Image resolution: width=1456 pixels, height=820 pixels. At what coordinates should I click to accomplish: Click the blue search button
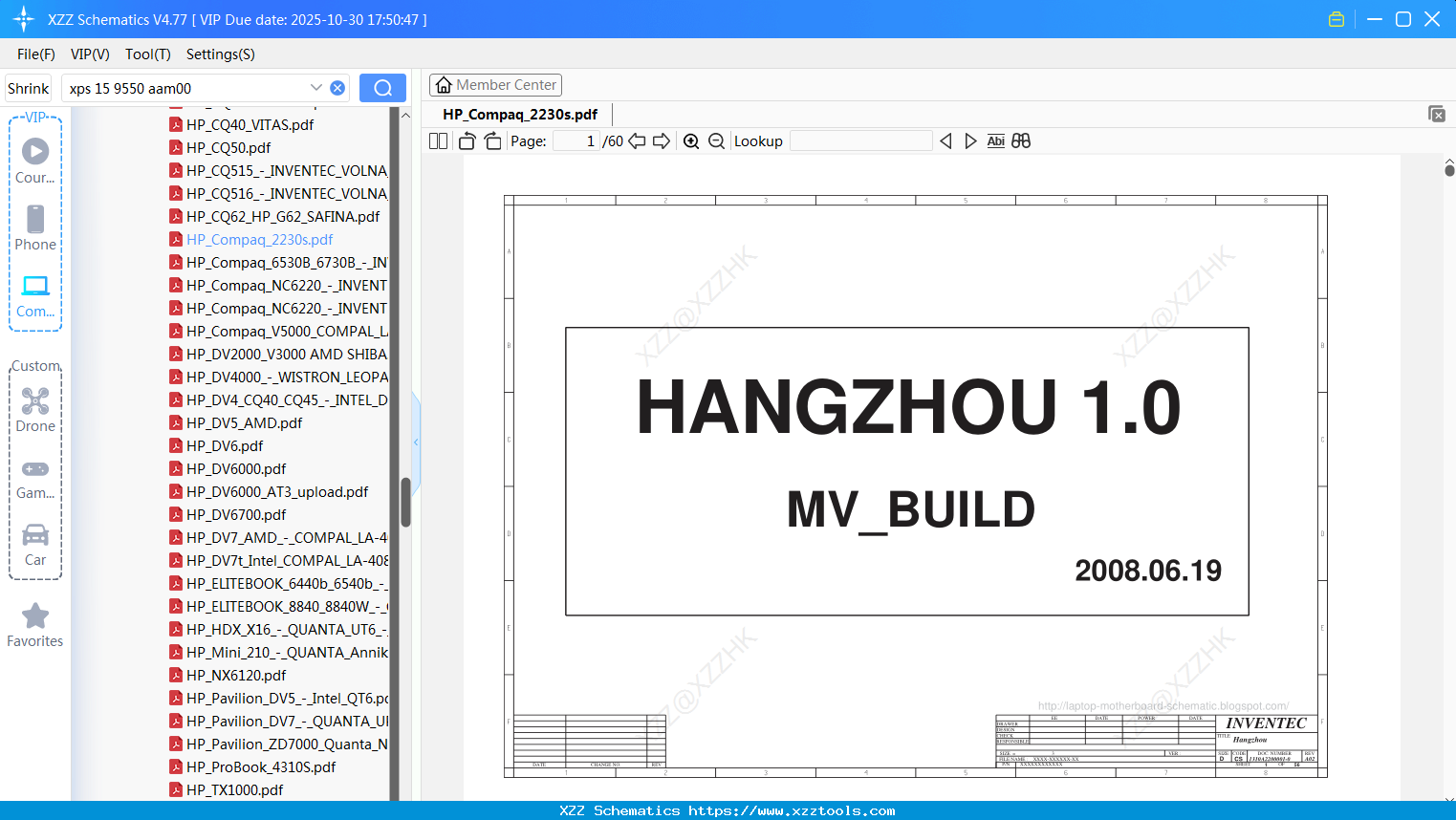[382, 88]
